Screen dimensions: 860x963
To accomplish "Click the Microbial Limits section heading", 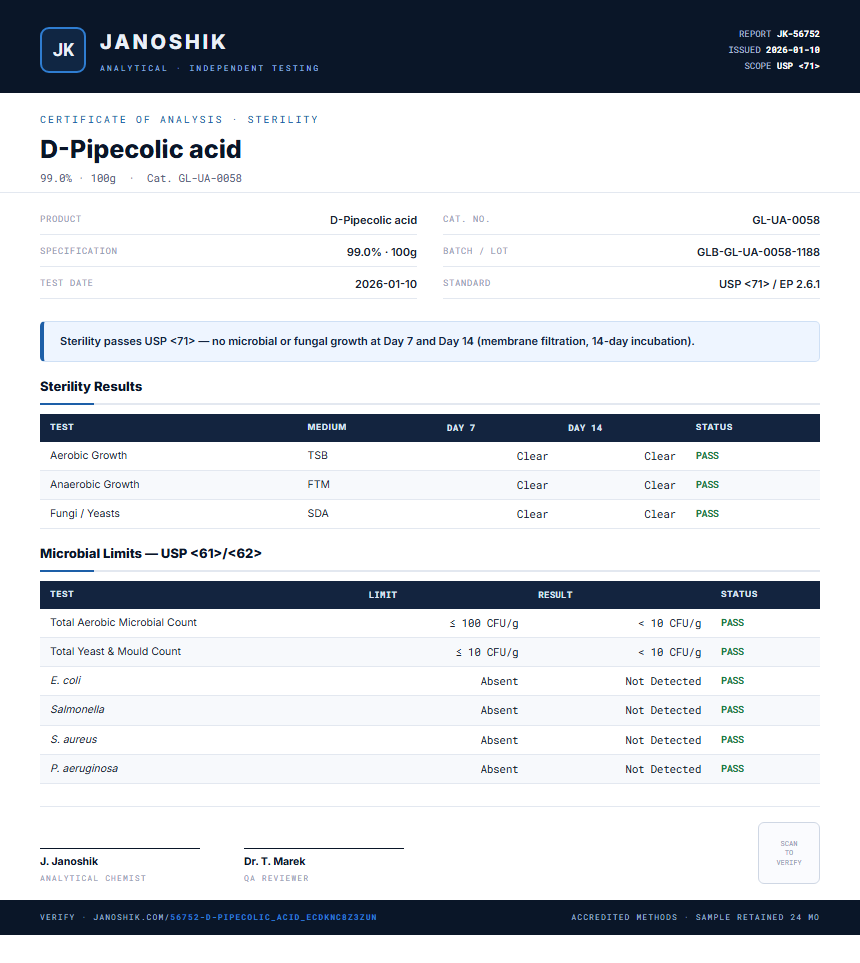I will coord(150,553).
